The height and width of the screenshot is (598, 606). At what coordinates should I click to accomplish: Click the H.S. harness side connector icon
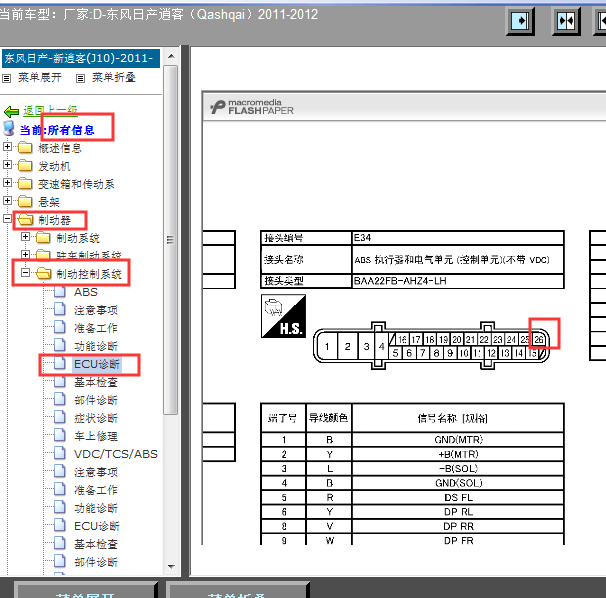click(x=284, y=316)
